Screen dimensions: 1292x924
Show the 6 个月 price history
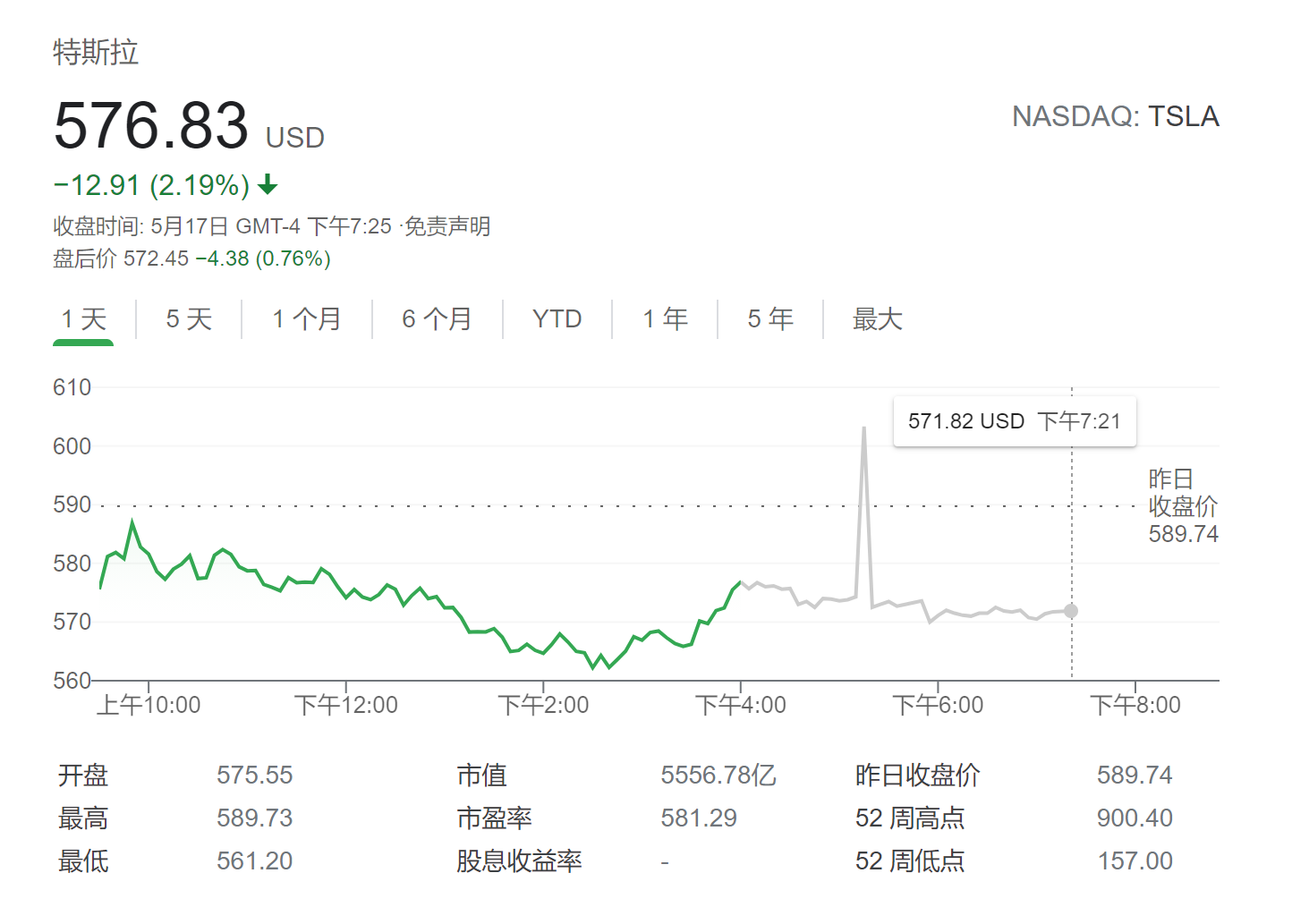(x=437, y=319)
